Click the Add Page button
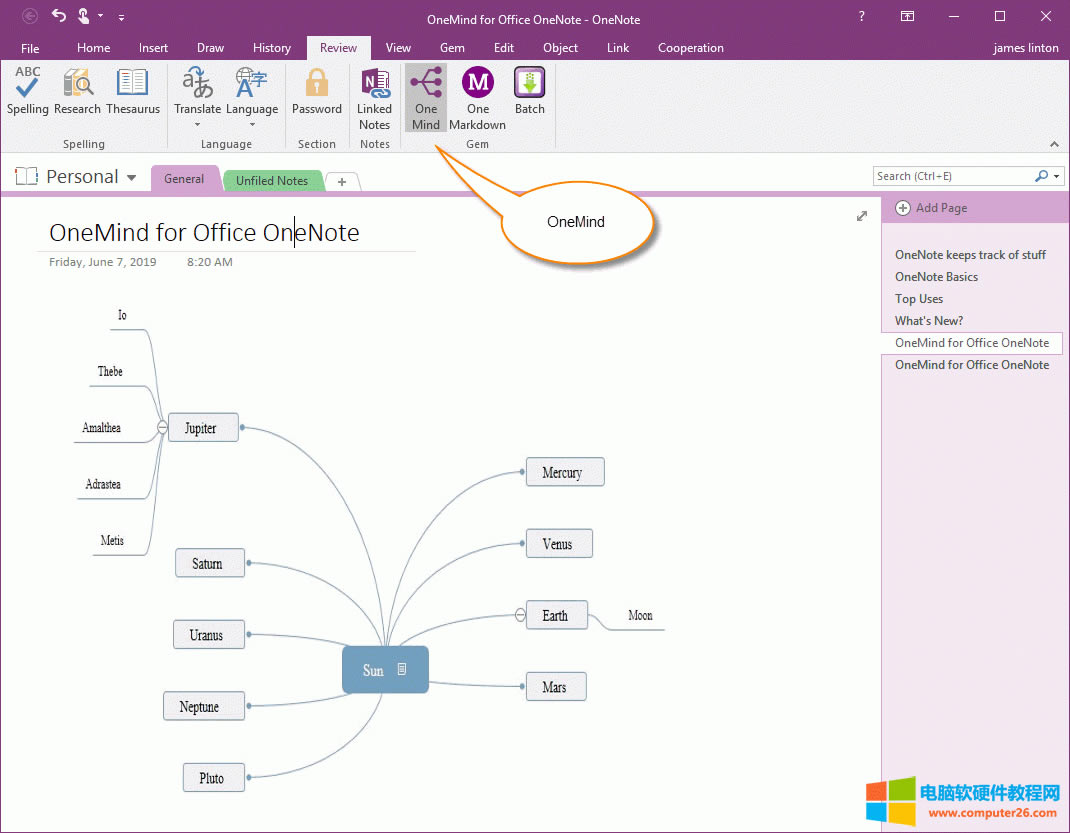 [931, 207]
